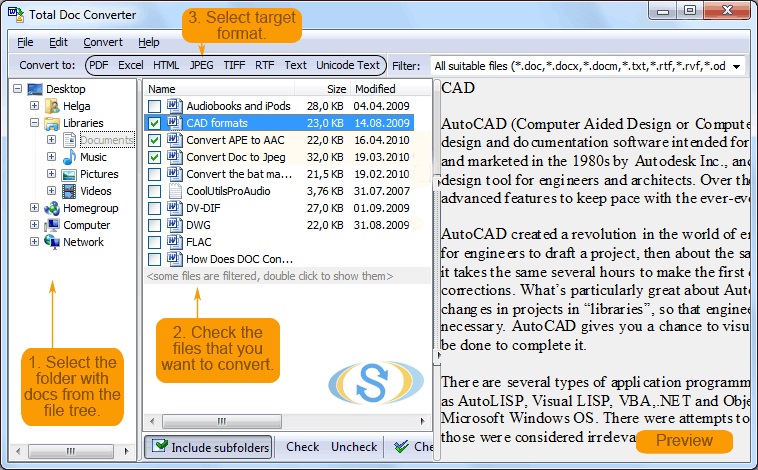Open the Convert menu
This screenshot has height=470, width=758.
(x=103, y=43)
